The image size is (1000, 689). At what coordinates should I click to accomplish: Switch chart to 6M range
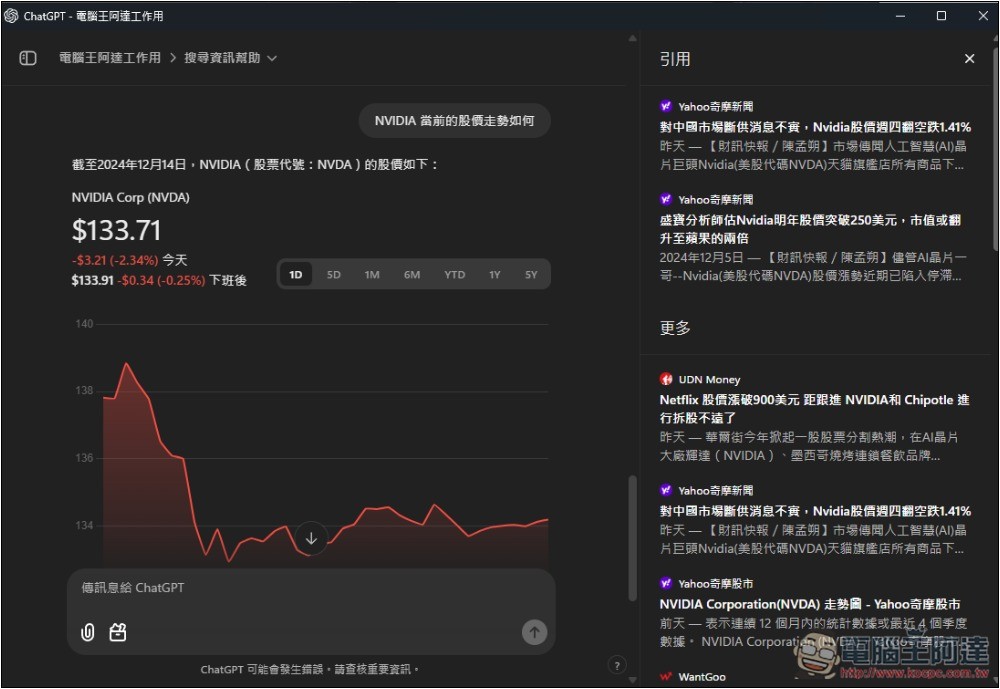[x=412, y=274]
